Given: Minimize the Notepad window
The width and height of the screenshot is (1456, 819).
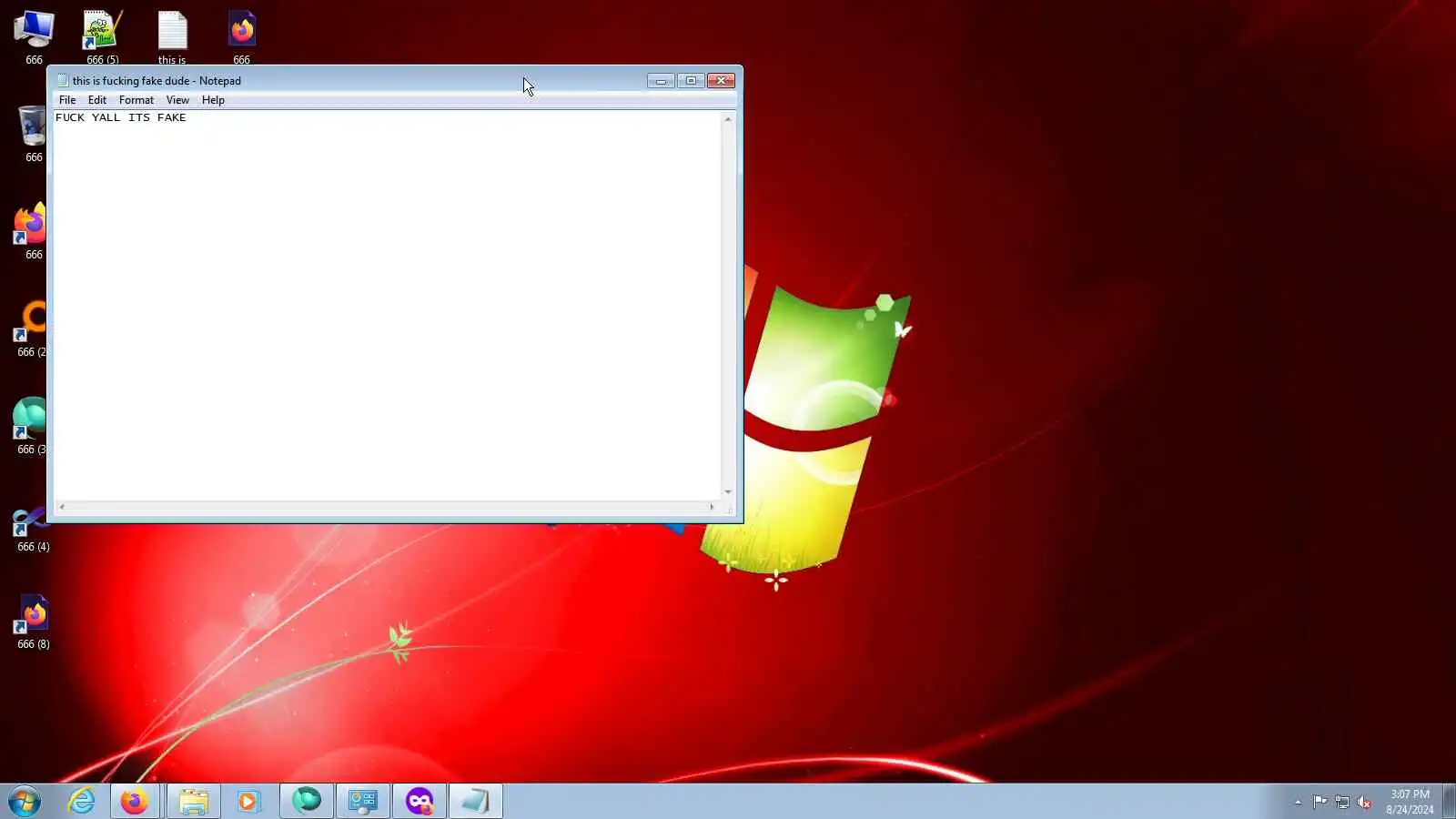Looking at the screenshot, I should click(x=661, y=81).
